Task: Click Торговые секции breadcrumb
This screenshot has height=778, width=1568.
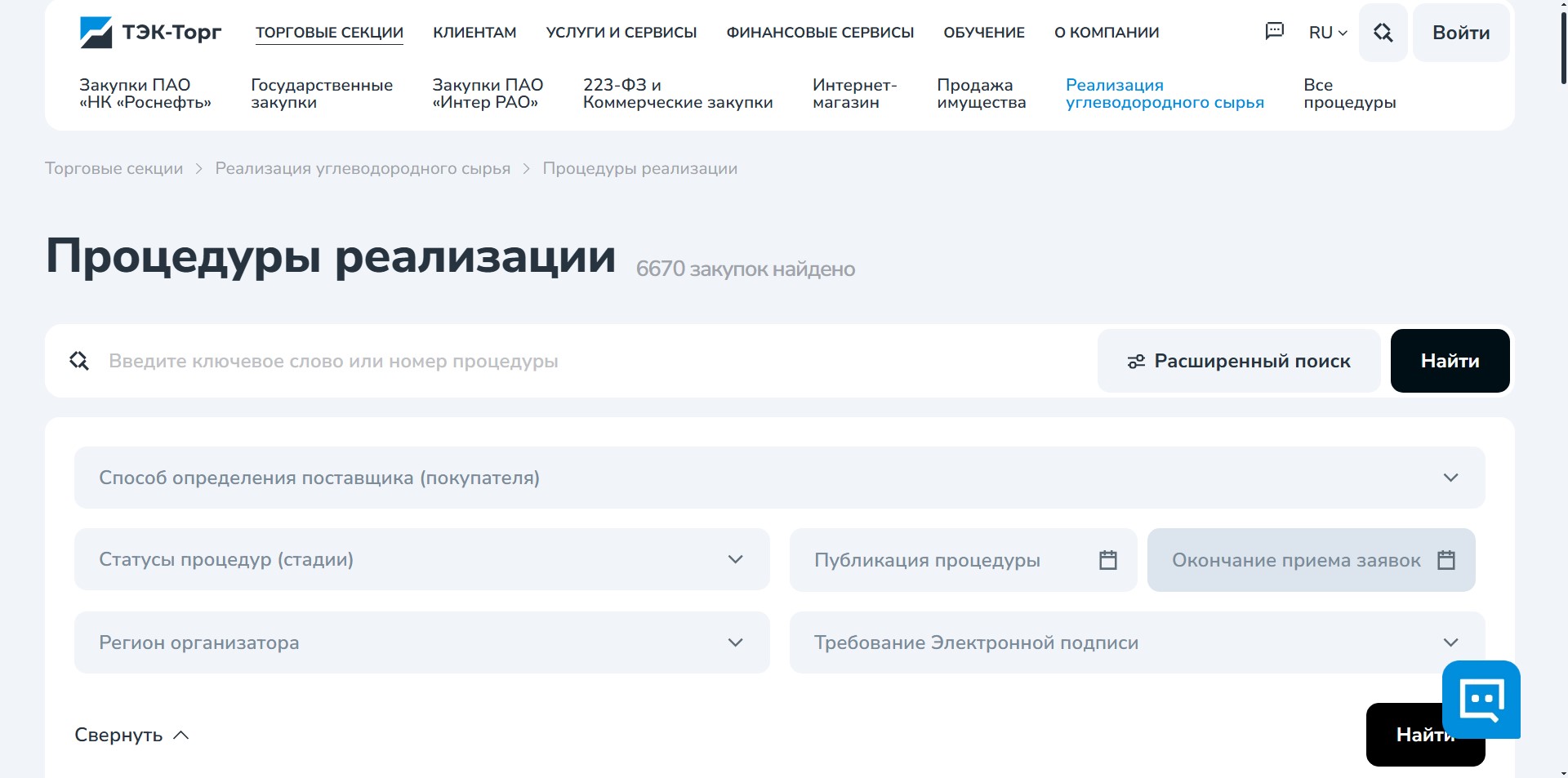Action: pos(114,168)
